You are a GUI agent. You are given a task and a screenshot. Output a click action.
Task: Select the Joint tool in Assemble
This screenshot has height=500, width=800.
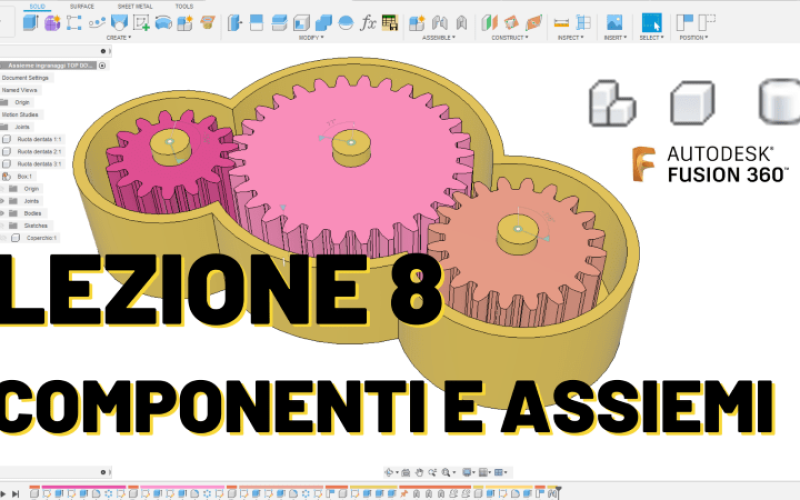pyautogui.click(x=439, y=23)
